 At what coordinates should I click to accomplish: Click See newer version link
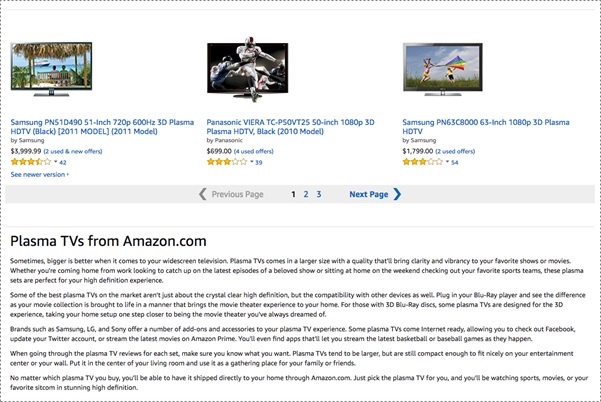40,174
